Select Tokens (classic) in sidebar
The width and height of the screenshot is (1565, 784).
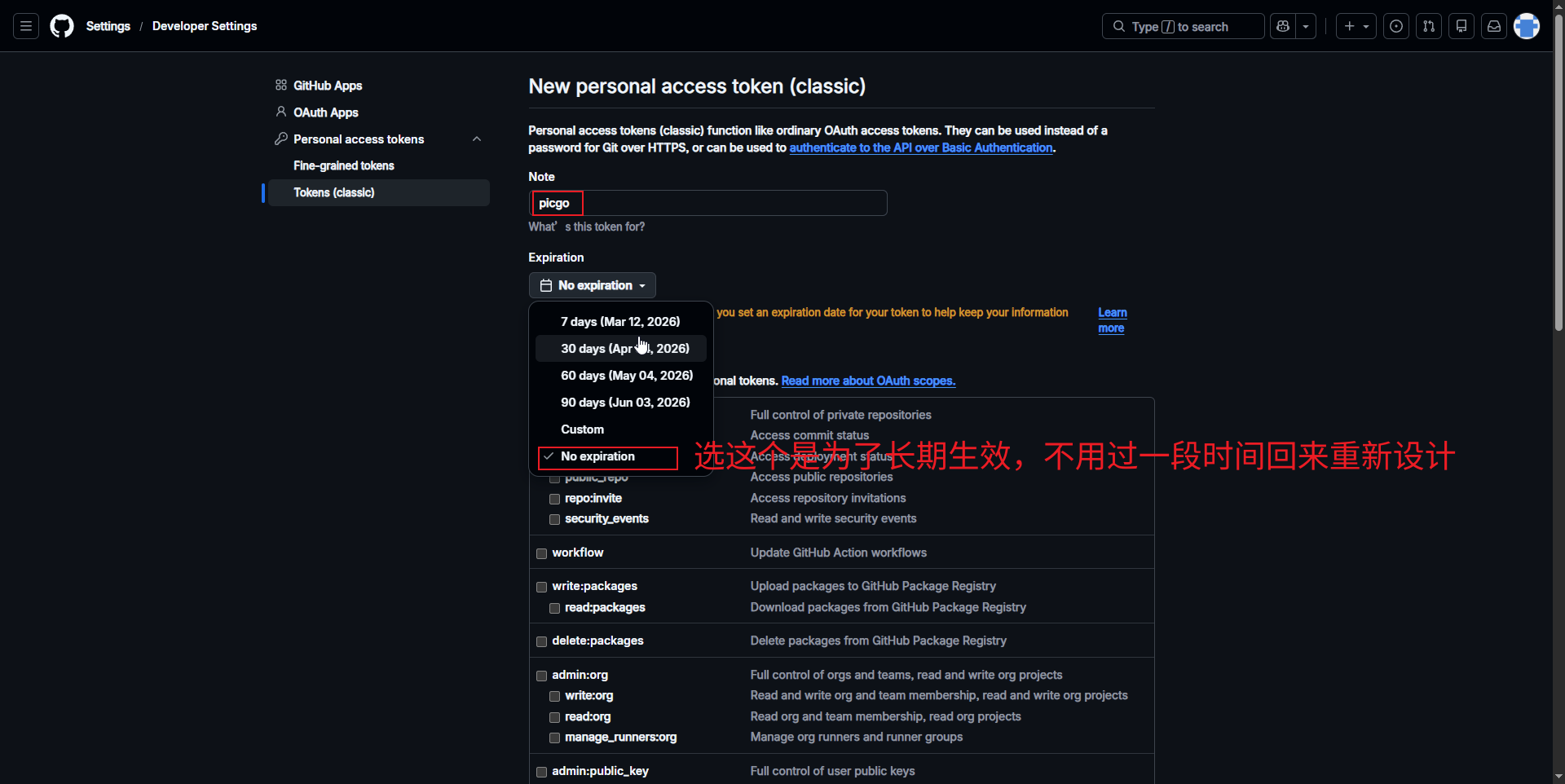[379, 192]
